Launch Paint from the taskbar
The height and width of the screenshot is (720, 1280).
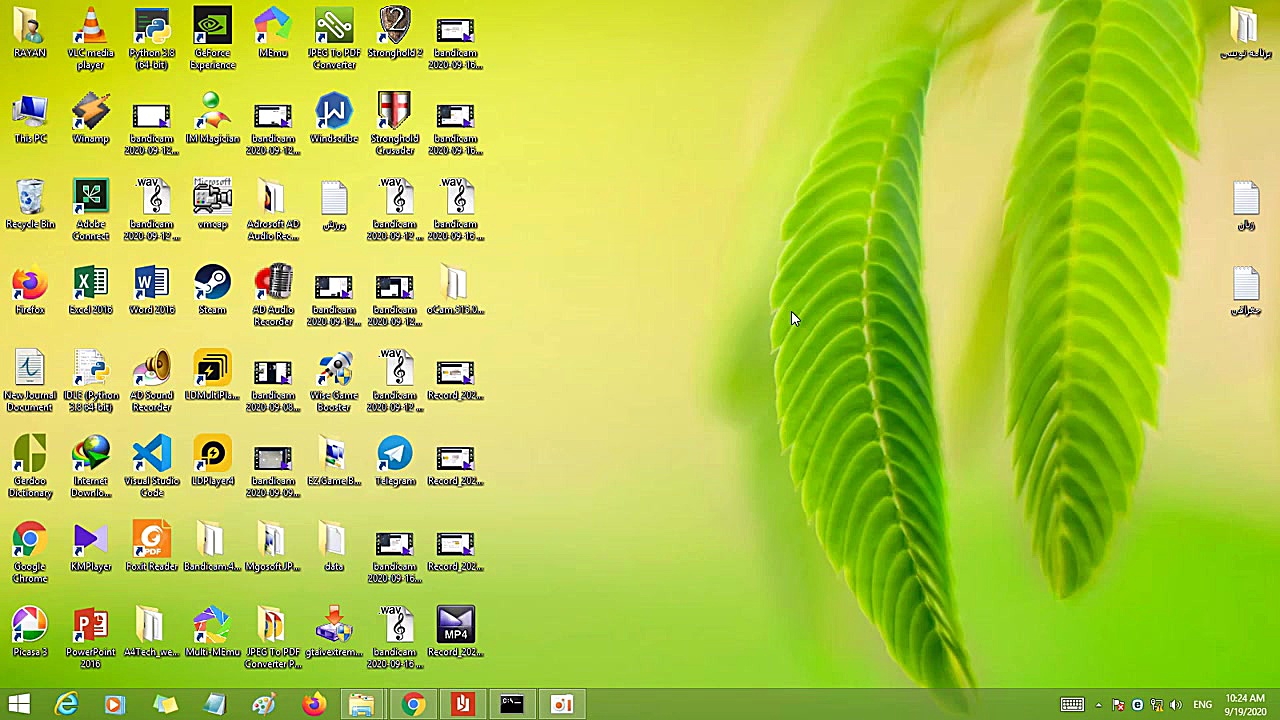pos(264,705)
